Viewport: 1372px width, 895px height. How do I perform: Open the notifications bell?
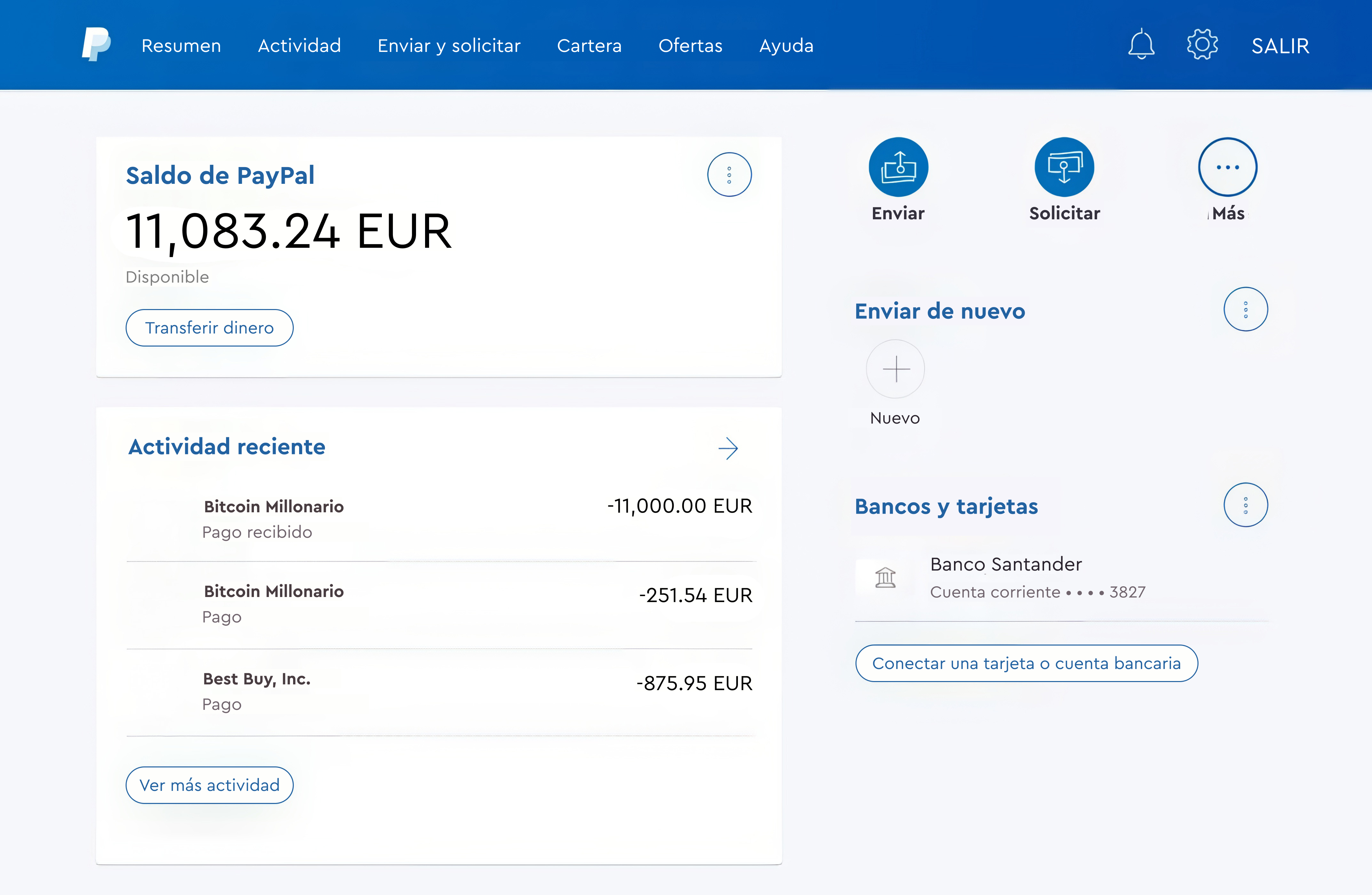click(x=1141, y=45)
